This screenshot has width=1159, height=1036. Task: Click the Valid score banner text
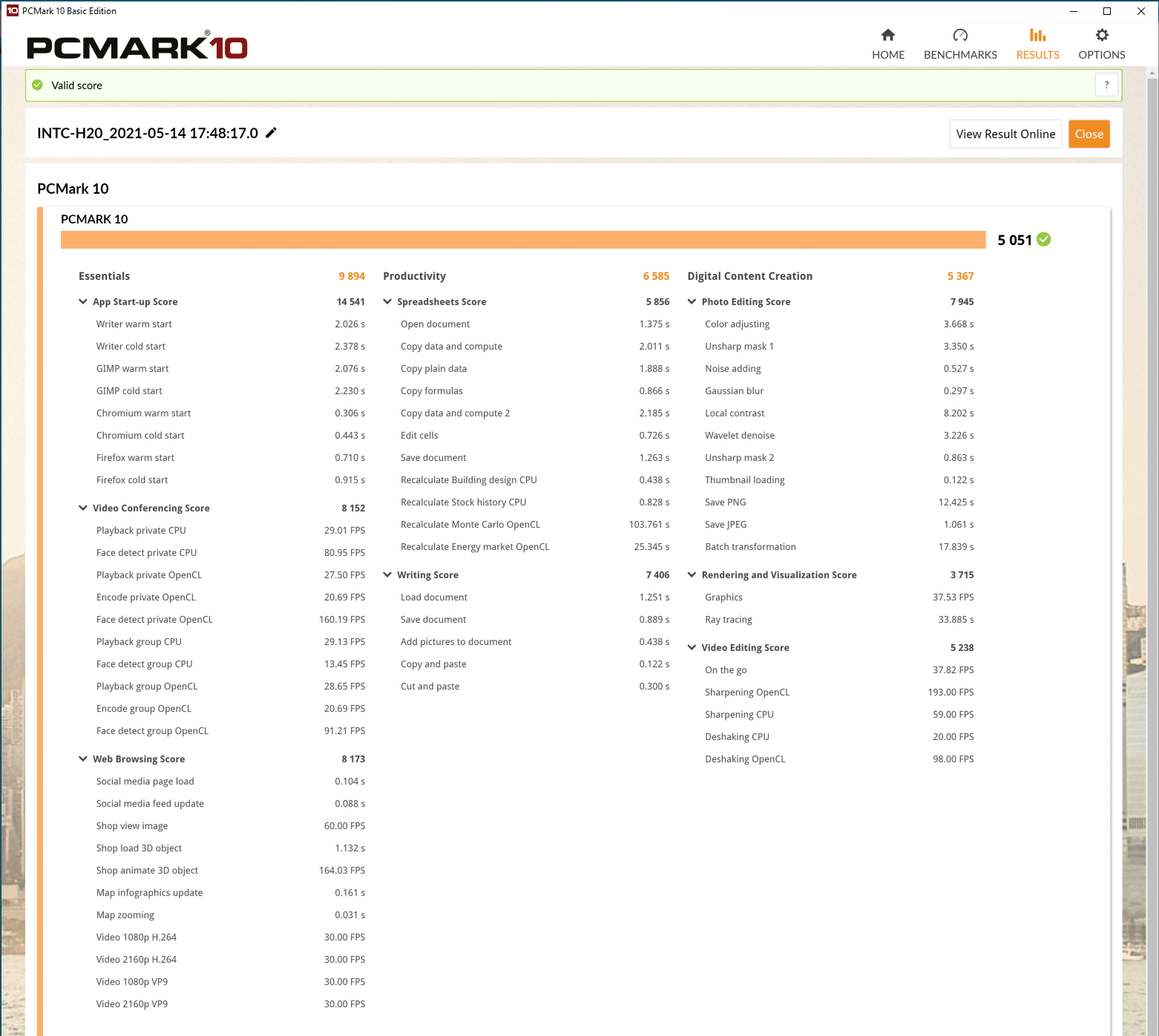[x=76, y=85]
